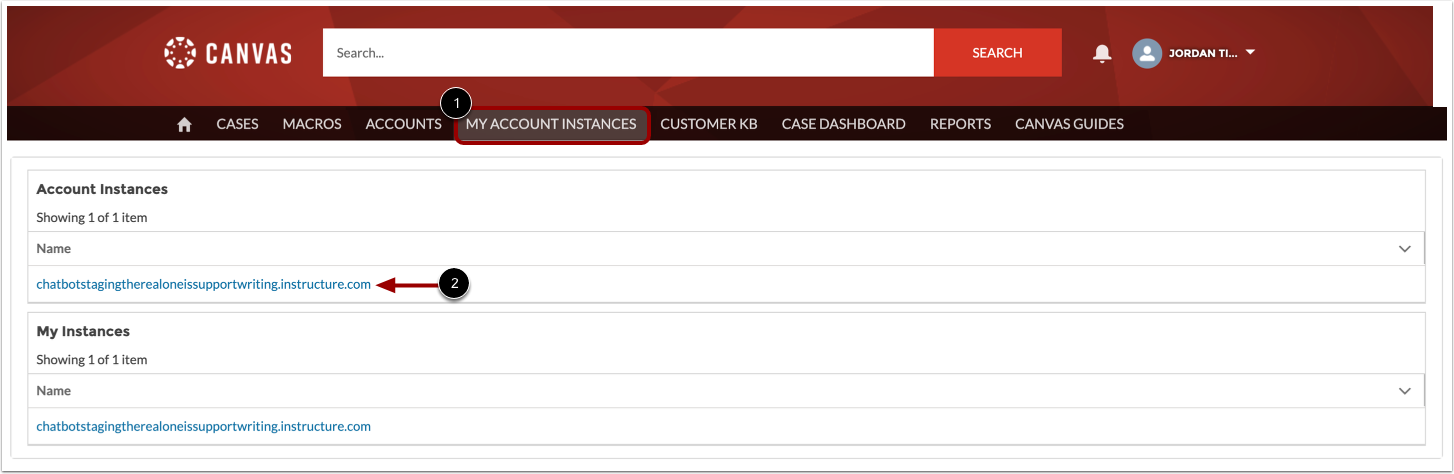The image size is (1454, 474).
Task: Click the Canvas logo
Action: 228,53
